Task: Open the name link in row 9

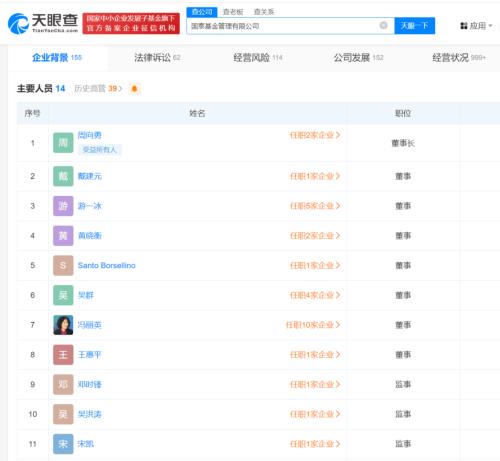Action: coord(90,384)
